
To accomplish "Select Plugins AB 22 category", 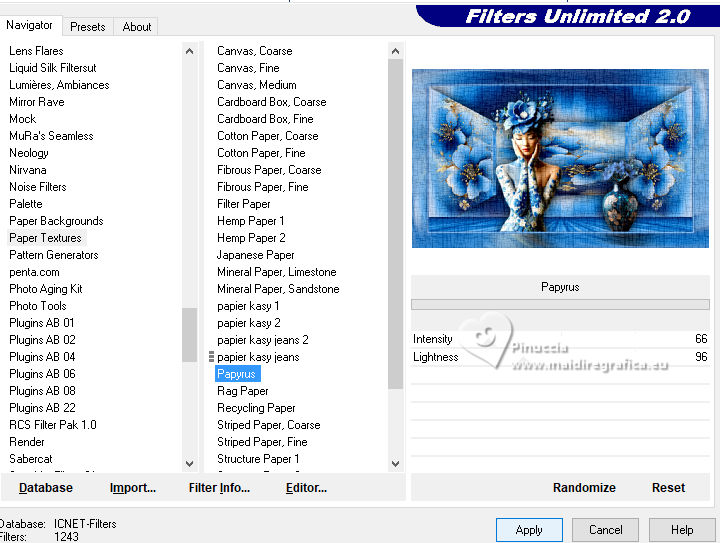I will (42, 408).
